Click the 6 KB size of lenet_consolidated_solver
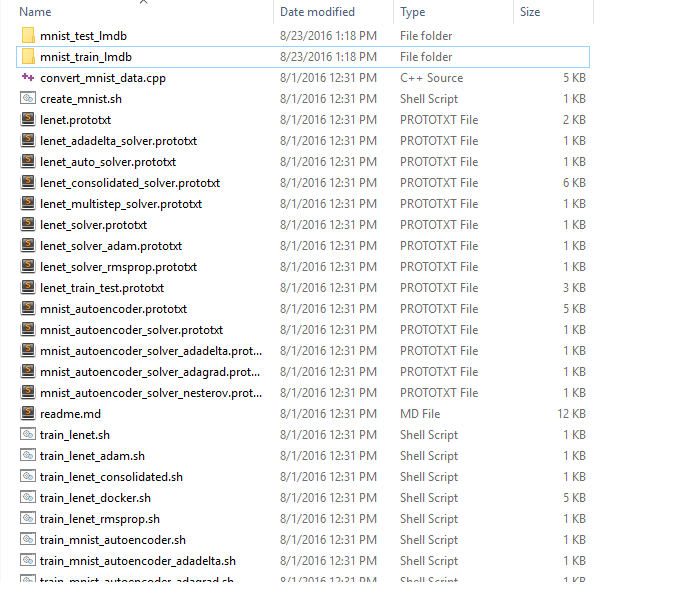 pyautogui.click(x=574, y=183)
